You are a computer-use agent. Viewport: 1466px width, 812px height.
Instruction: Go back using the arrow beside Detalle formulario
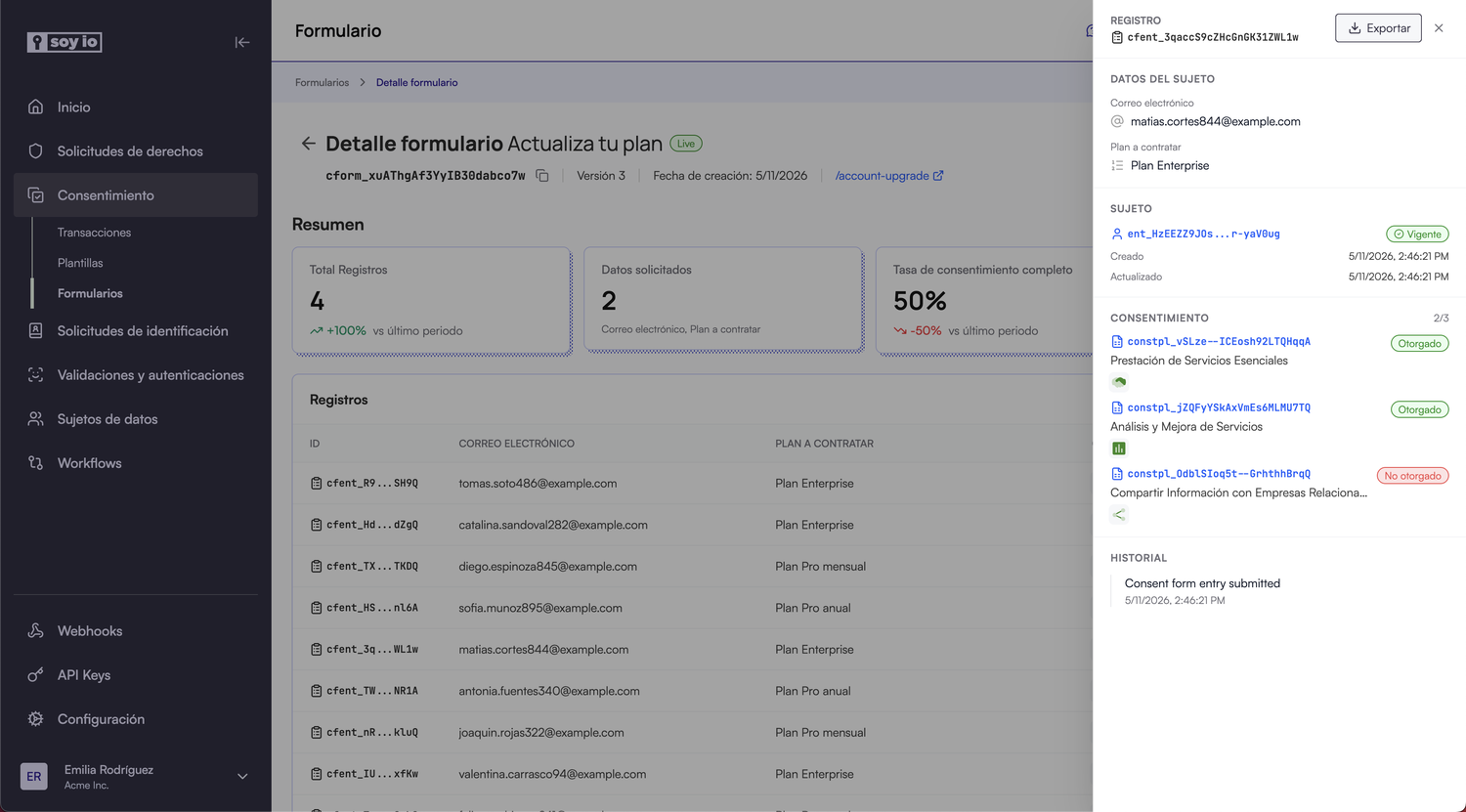coord(308,144)
